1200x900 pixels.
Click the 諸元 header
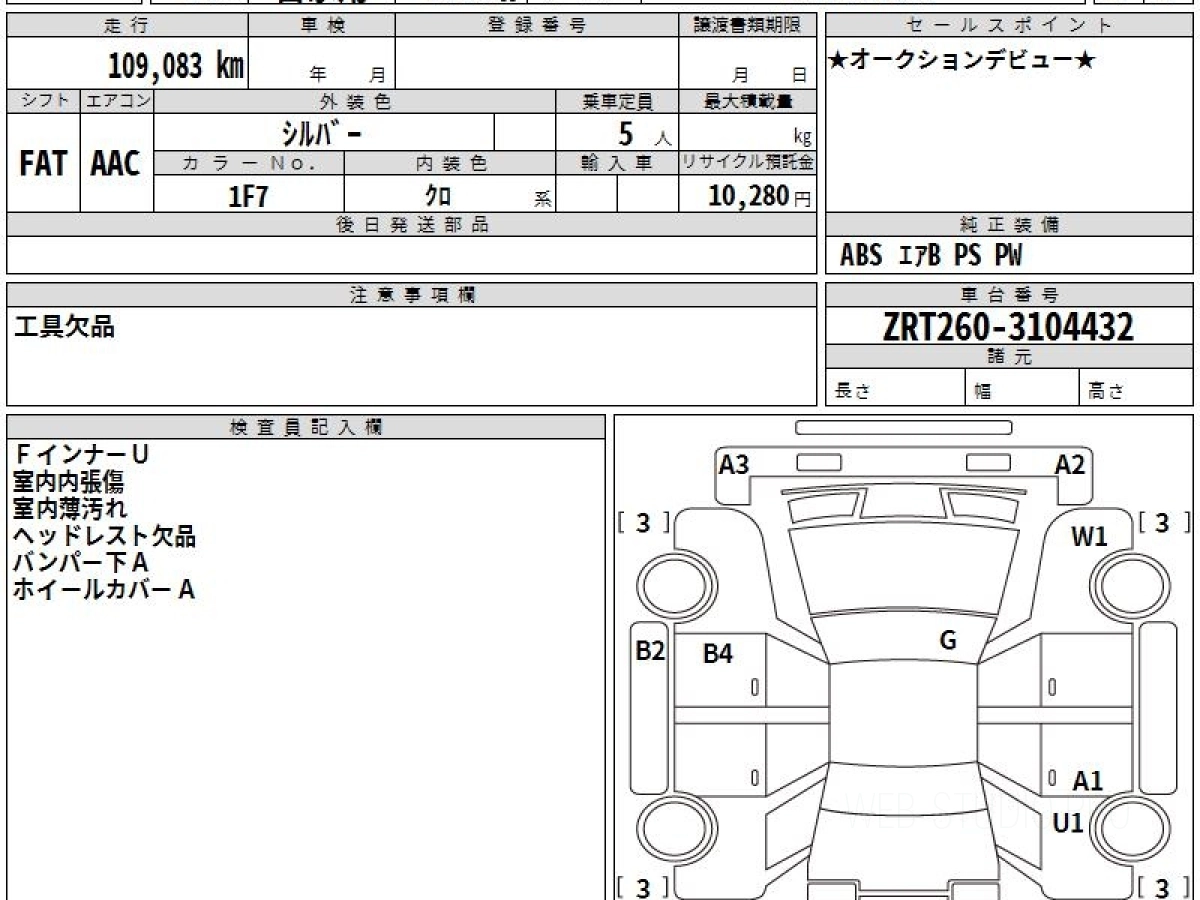pyautogui.click(x=1009, y=357)
